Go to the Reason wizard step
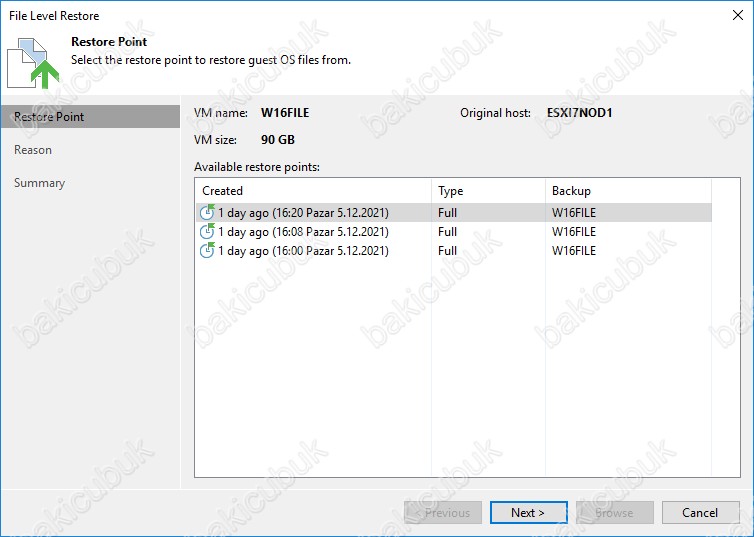 coord(33,150)
